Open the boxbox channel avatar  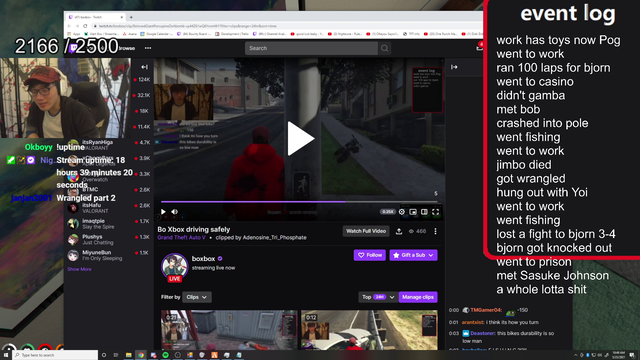pos(174,266)
